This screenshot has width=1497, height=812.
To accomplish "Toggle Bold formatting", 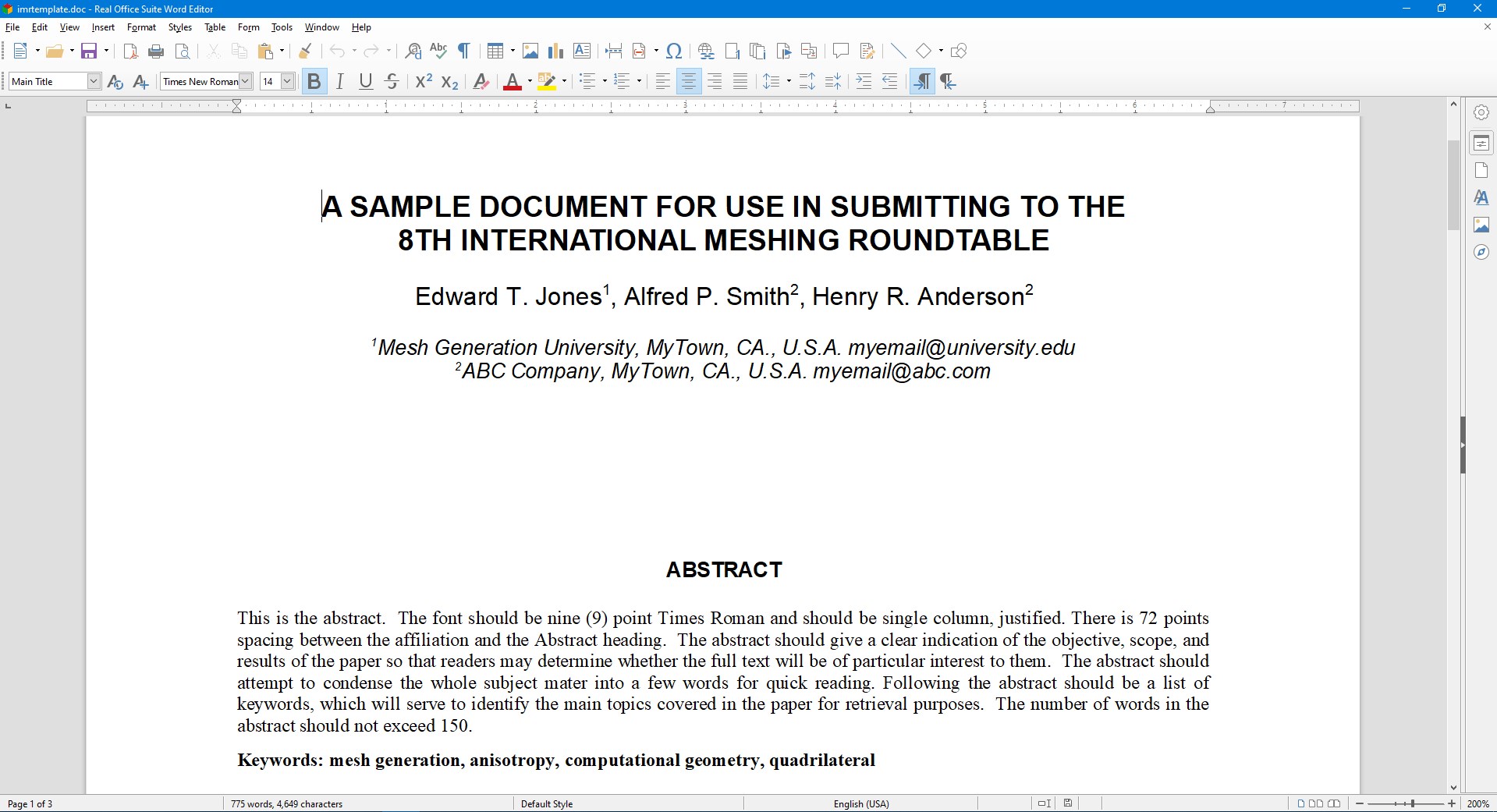I will coord(314,81).
